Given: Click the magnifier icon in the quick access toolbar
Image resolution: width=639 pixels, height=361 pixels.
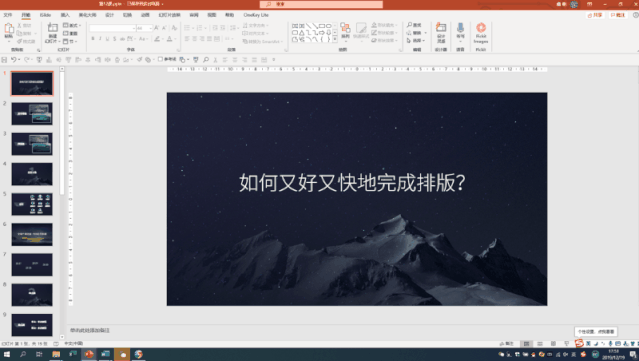Looking at the screenshot, I should tap(206, 59).
